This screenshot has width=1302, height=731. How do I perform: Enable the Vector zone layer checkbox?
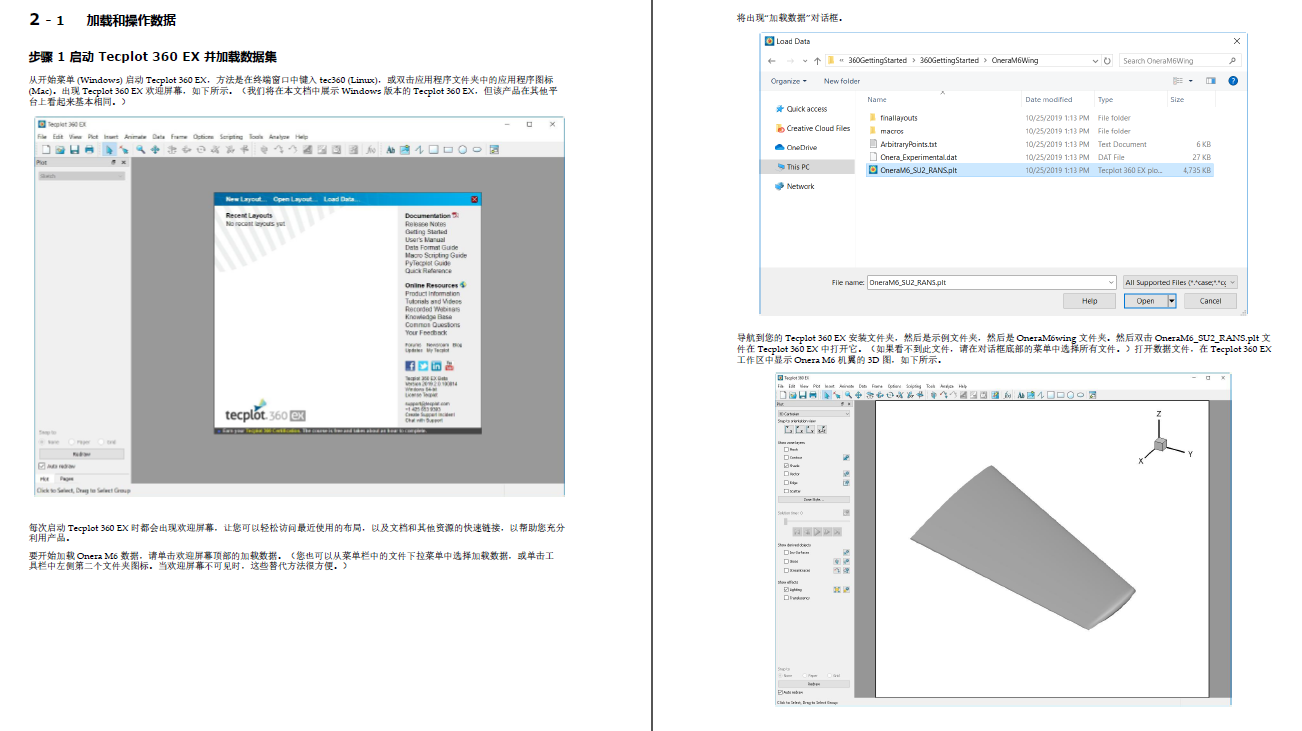787,474
